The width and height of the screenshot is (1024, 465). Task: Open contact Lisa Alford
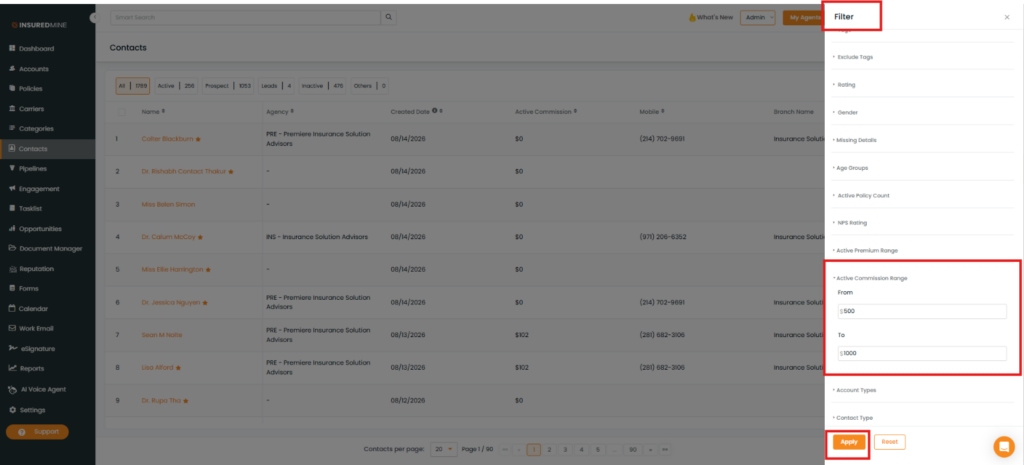click(x=157, y=368)
